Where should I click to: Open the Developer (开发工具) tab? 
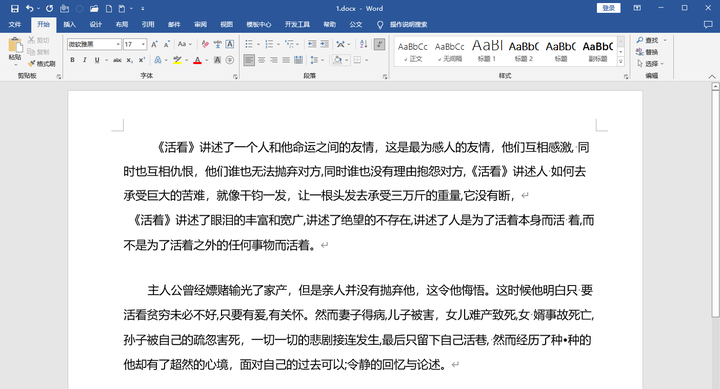click(297, 24)
